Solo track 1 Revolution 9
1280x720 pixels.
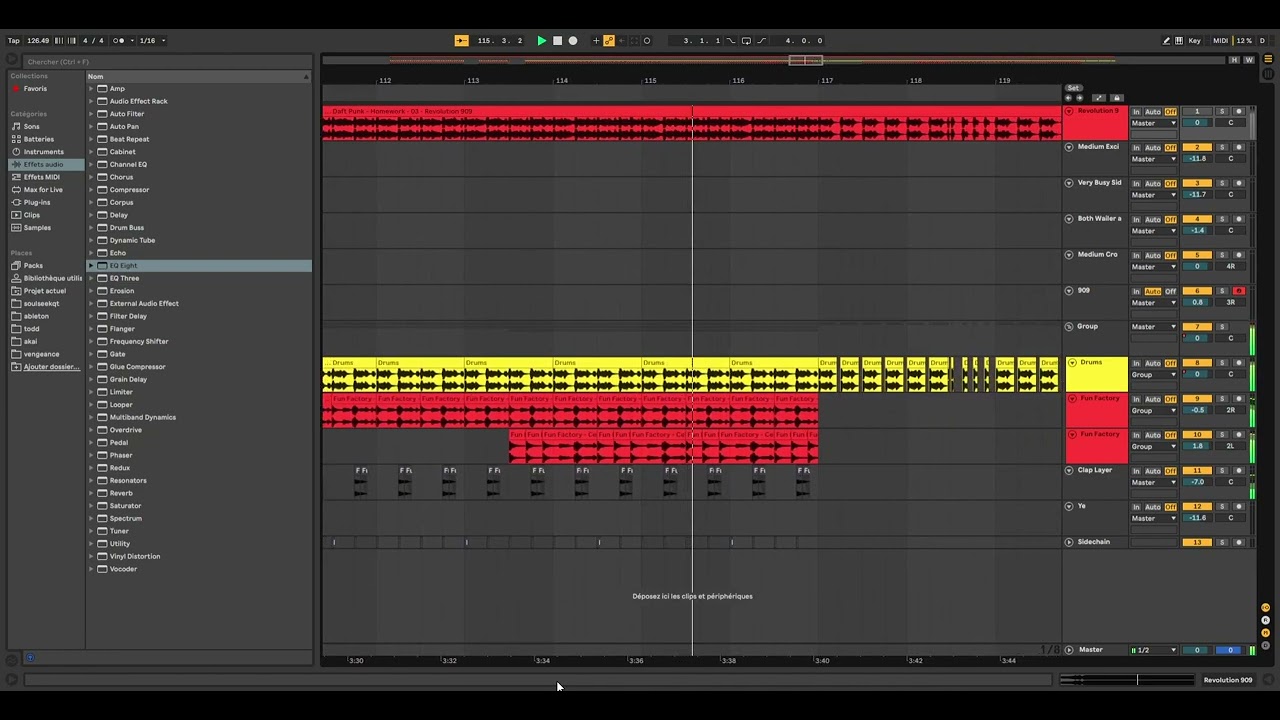1221,111
